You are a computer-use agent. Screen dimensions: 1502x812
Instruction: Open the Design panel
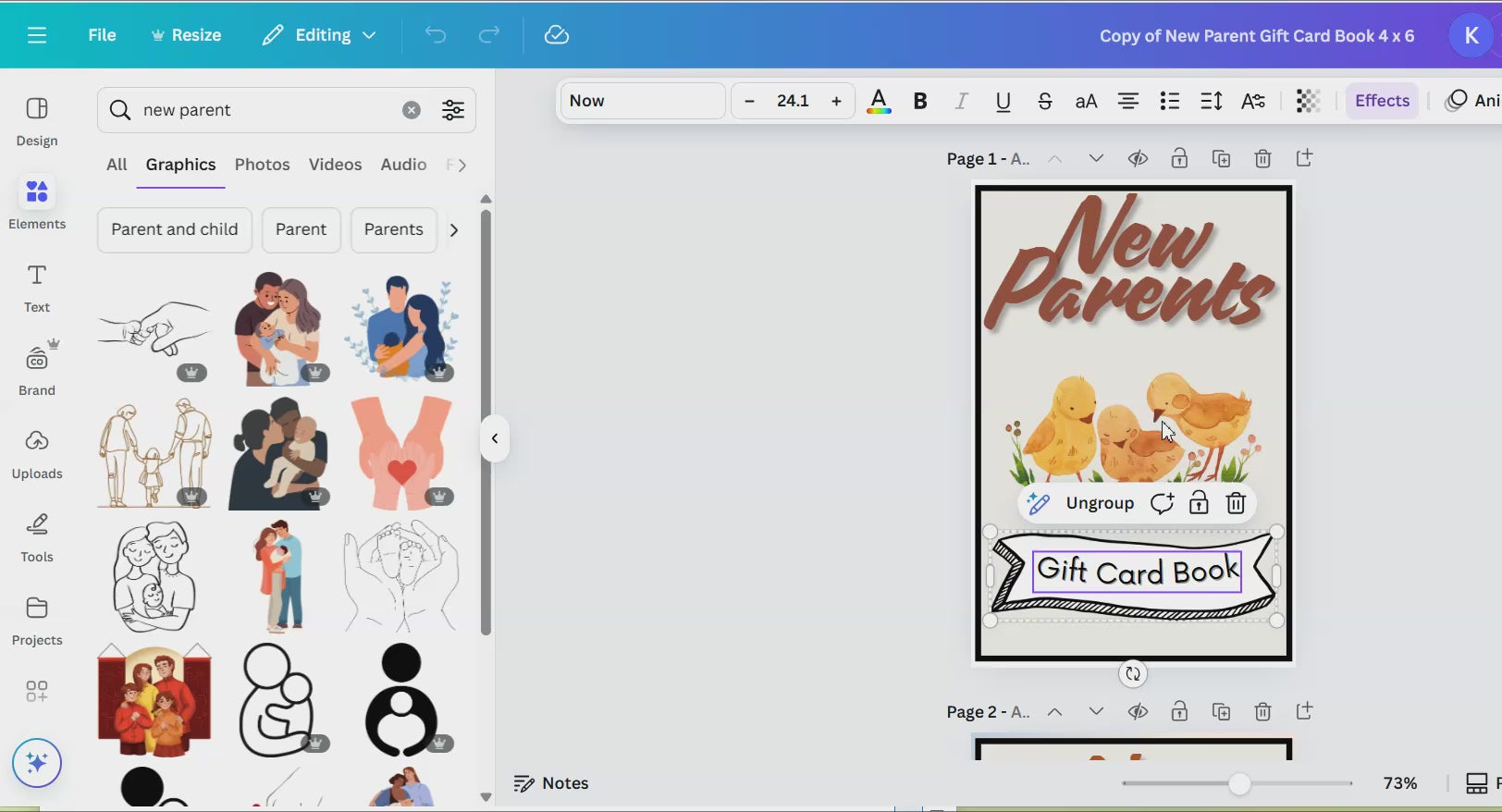(x=37, y=122)
